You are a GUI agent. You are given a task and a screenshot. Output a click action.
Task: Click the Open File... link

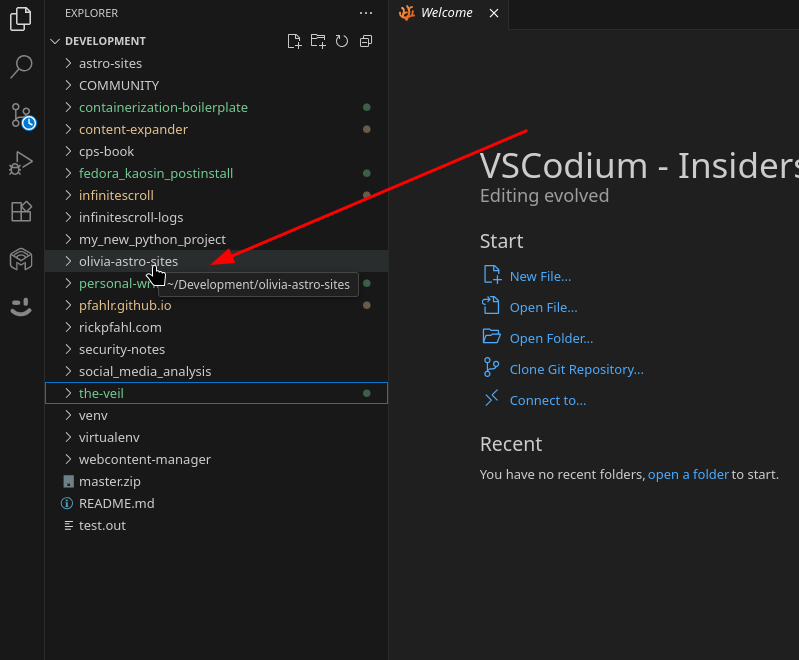point(543,308)
